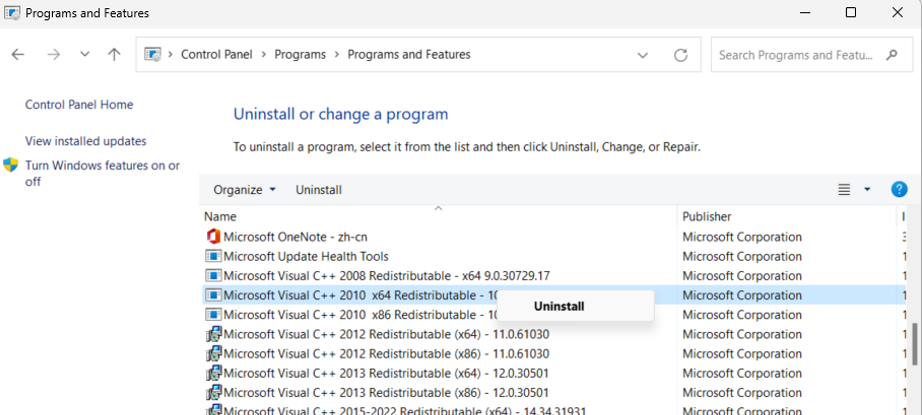
Task: Click the Forward navigation arrow
Action: click(54, 55)
